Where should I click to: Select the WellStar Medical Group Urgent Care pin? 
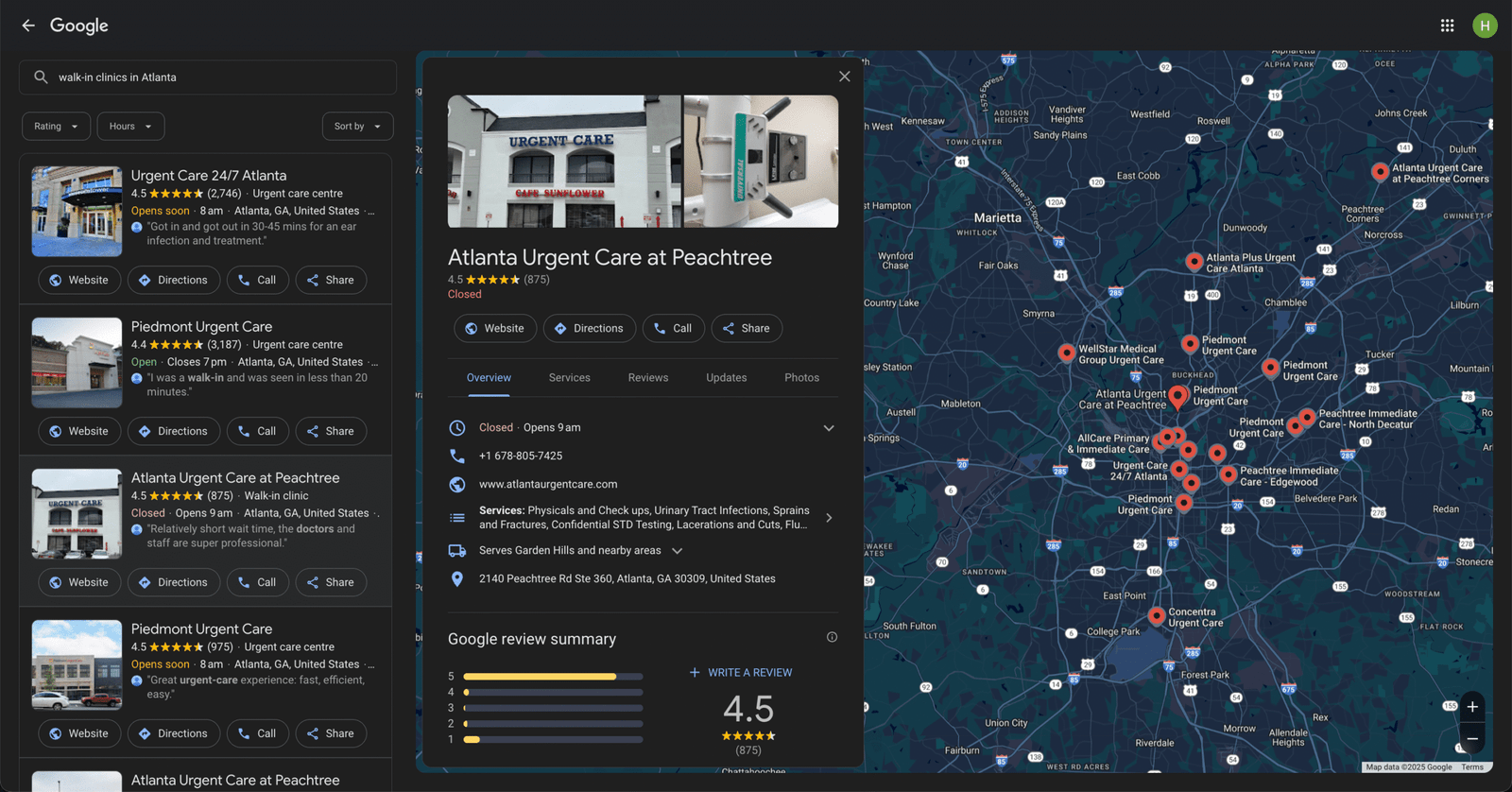coord(1067,353)
